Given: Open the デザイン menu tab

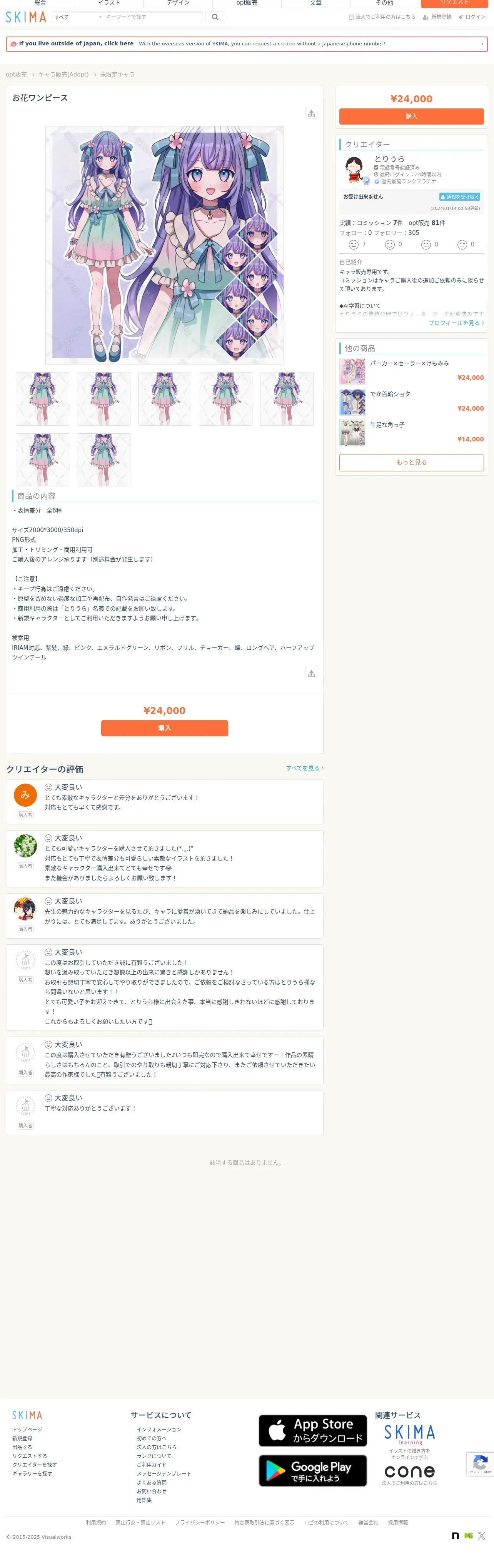Looking at the screenshot, I should tap(178, 3).
